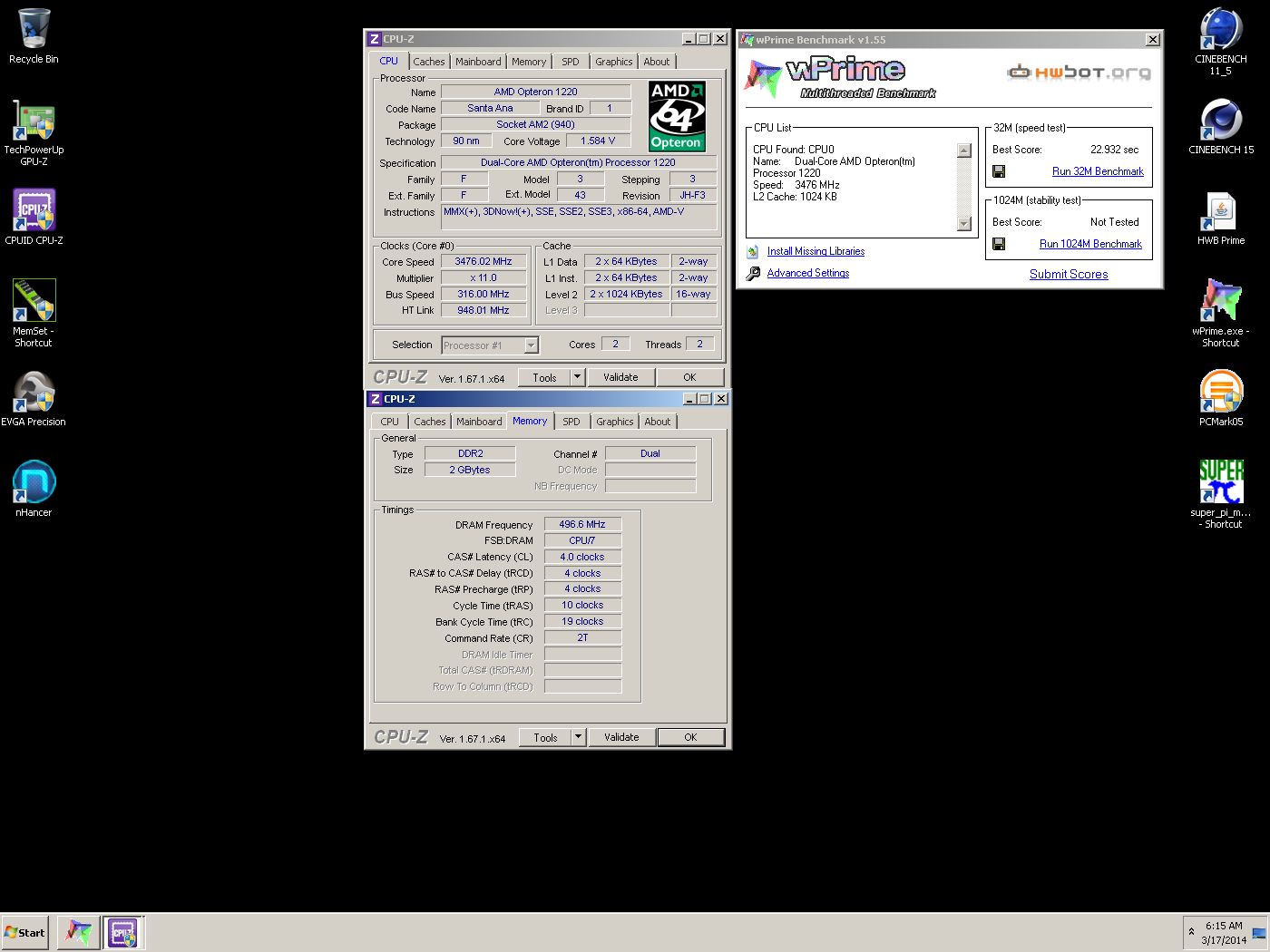Screen dimensions: 1270x952
Task: Expand Tools dropdown arrow in upper CPU-Z
Action: coord(577,377)
